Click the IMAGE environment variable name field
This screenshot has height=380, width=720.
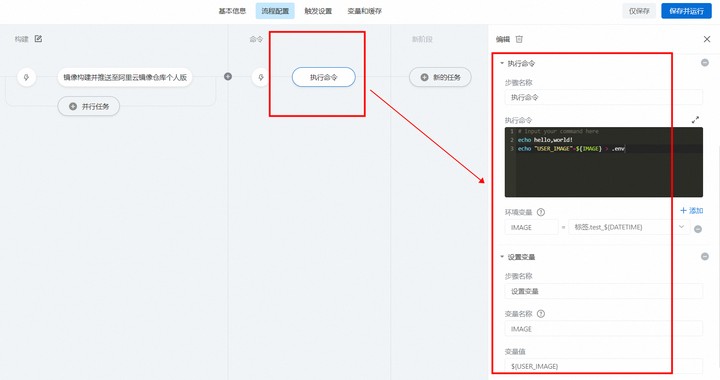pos(531,227)
